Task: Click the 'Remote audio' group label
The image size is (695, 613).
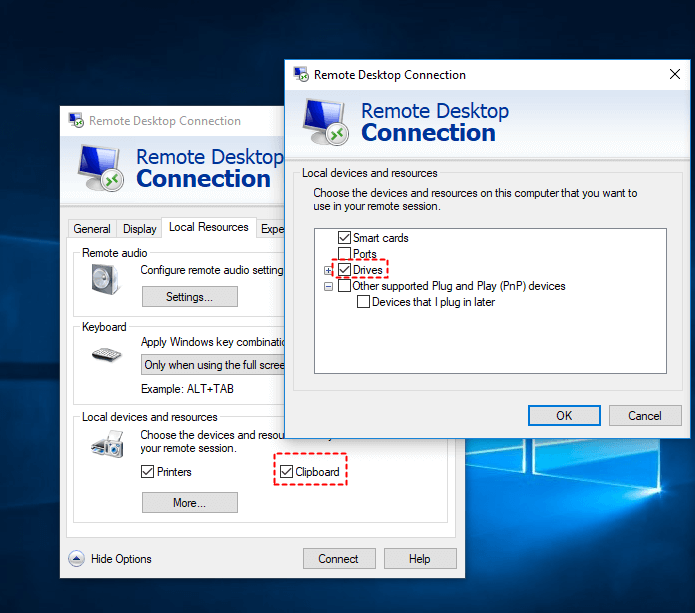Action: click(x=114, y=253)
